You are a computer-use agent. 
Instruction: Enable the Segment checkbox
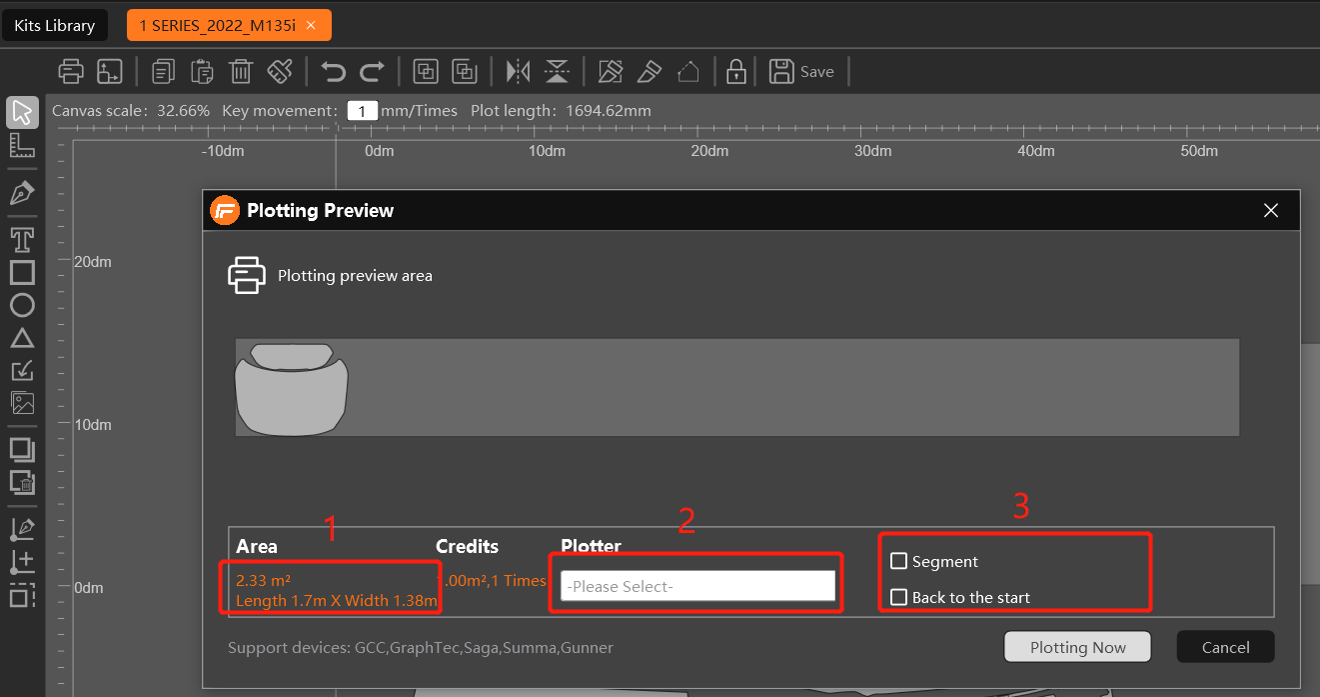tap(898, 562)
